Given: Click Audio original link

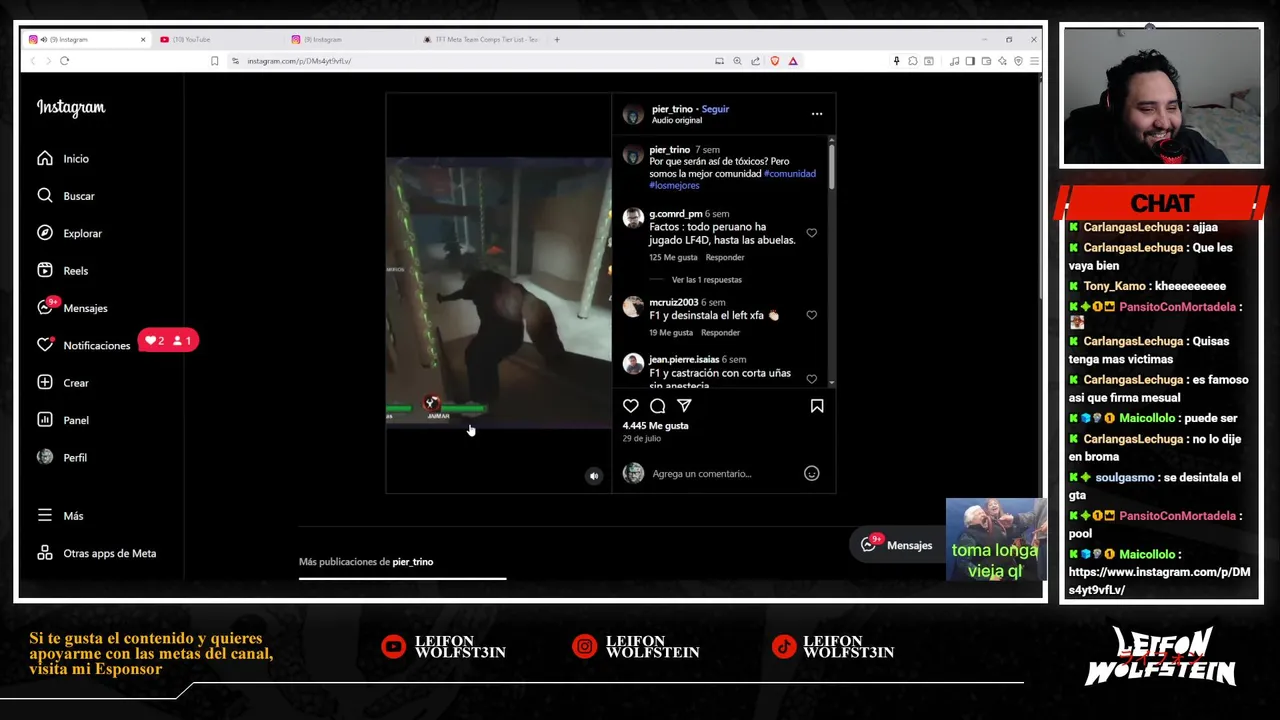Looking at the screenshot, I should click(677, 120).
